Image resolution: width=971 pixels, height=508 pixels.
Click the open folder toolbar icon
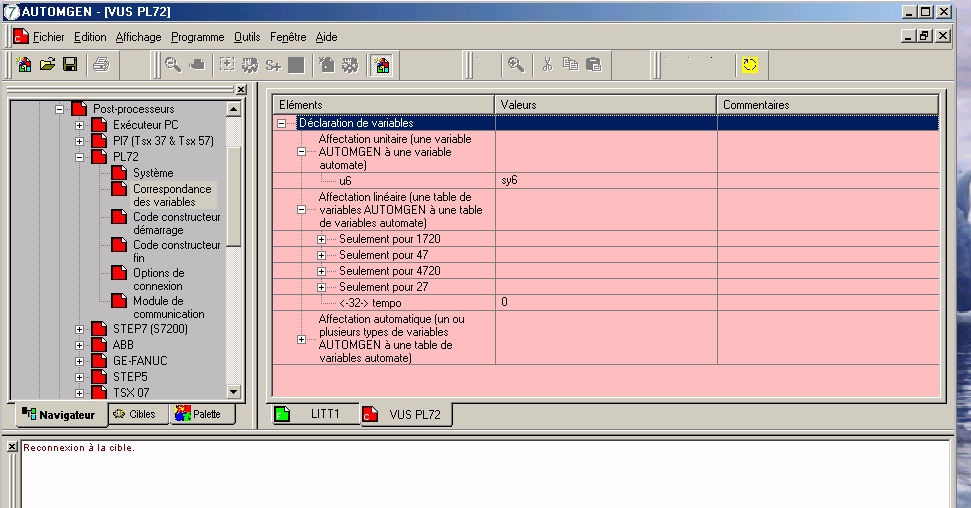pyautogui.click(x=47, y=65)
